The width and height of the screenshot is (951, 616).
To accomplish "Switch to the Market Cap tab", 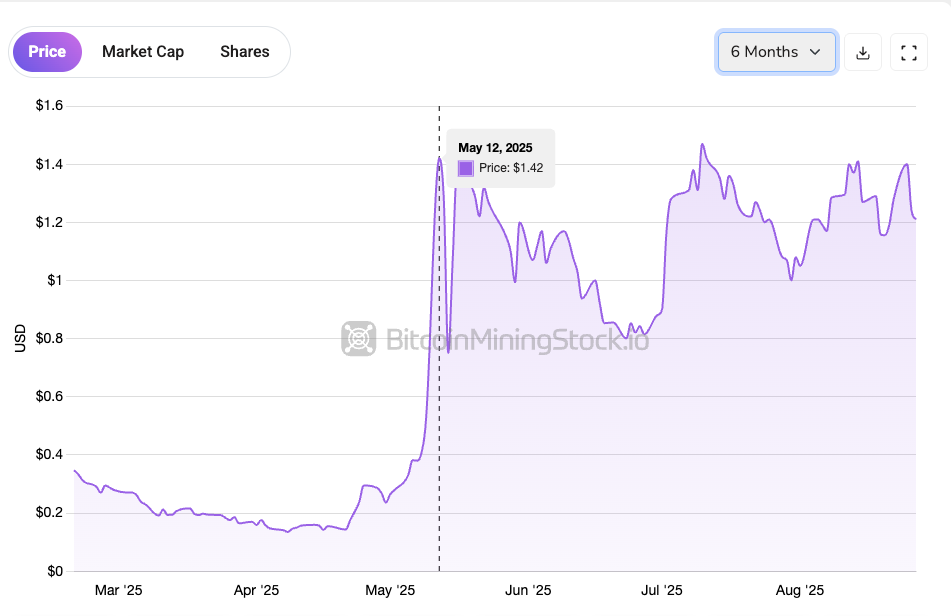I will (x=143, y=52).
